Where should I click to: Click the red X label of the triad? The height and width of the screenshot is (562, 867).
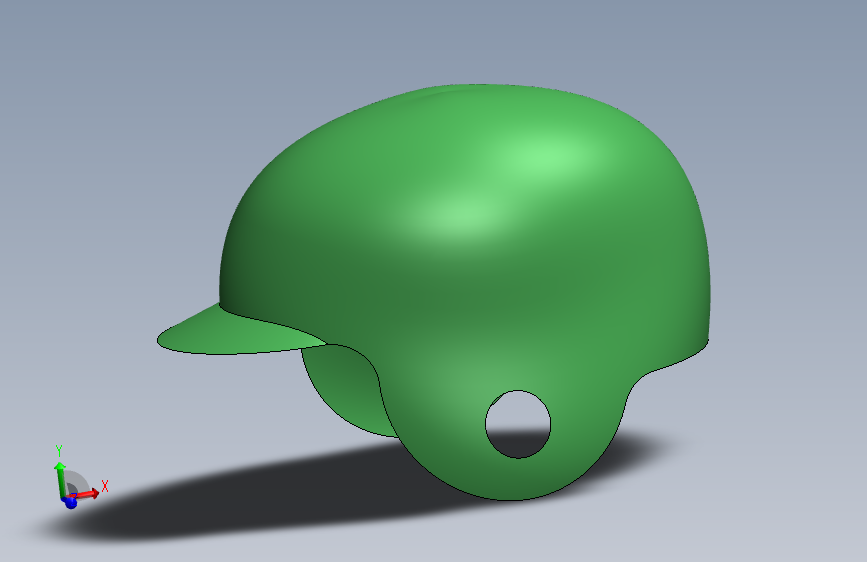click(x=105, y=486)
